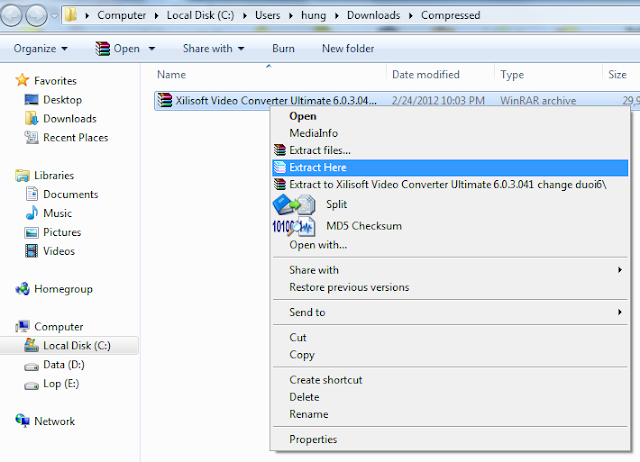
Task: Expand the arrow after Local Disk (C:) breadcrumb
Action: tap(245, 16)
